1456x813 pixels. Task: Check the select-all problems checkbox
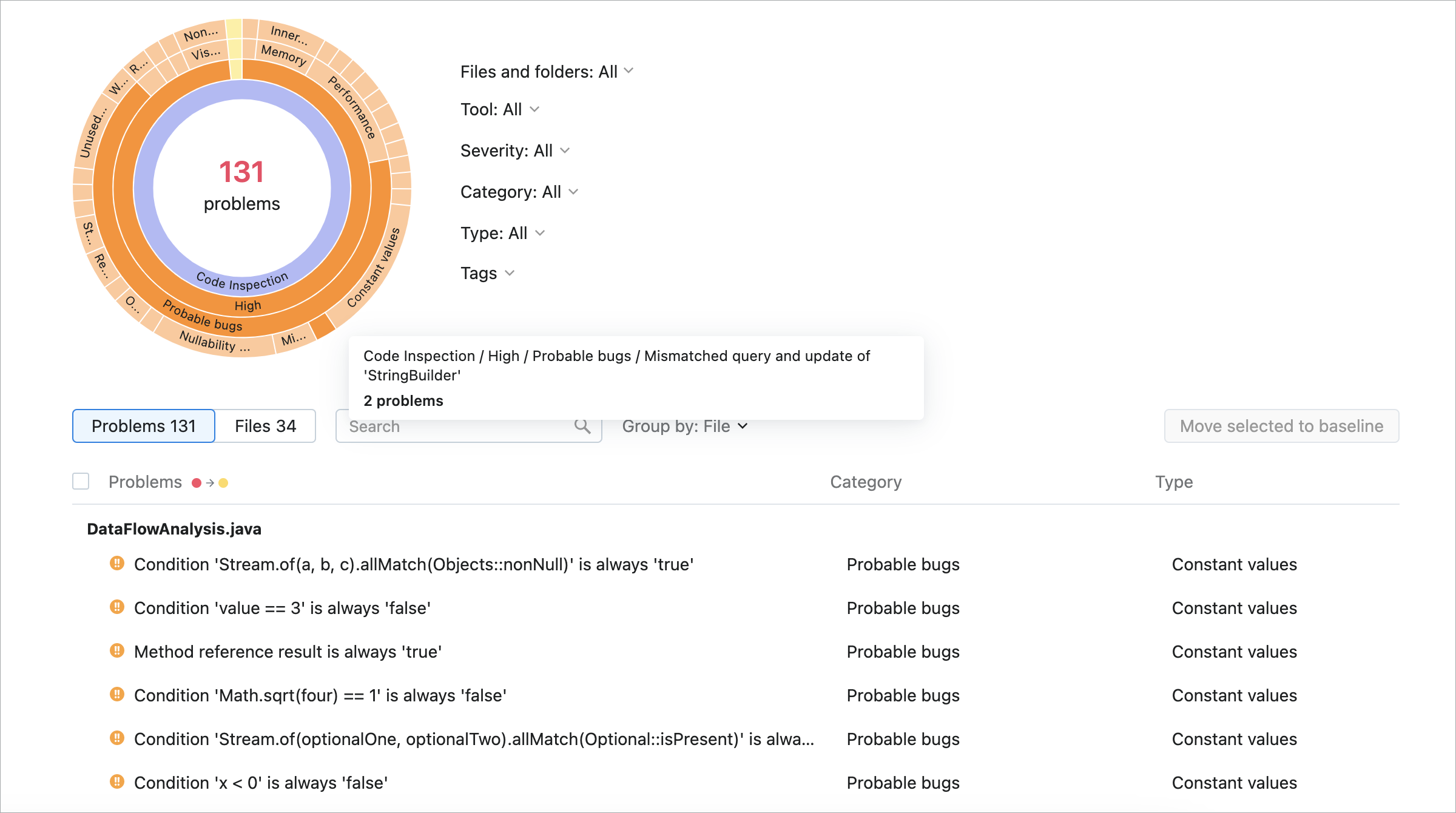[x=81, y=482]
